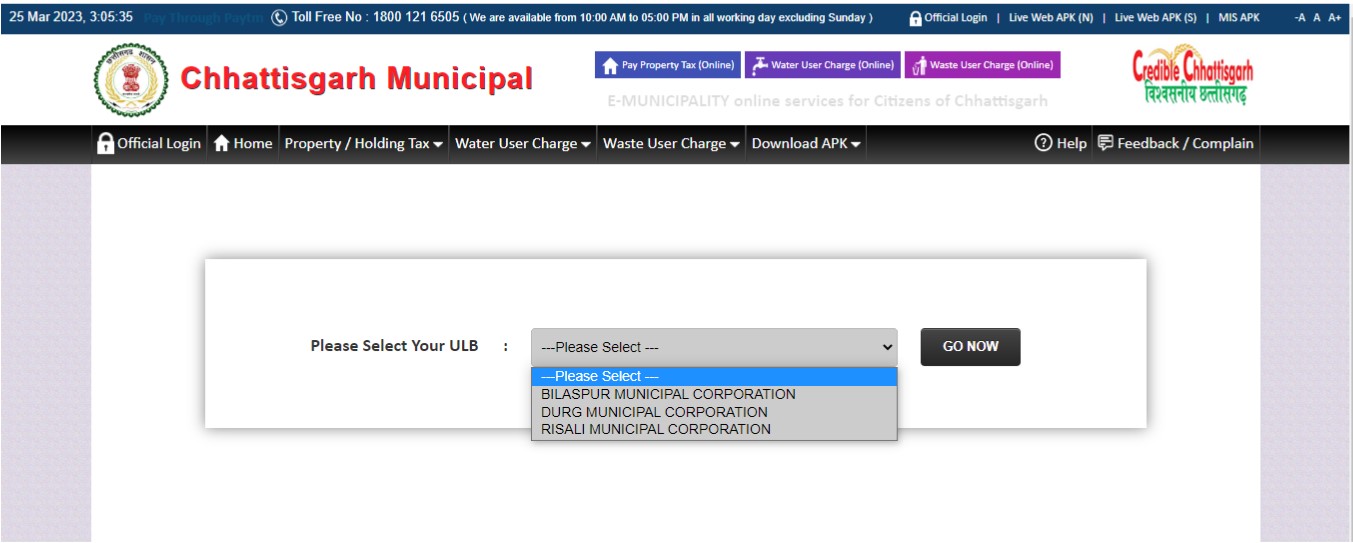Click the phone icon beside Toll Free number
This screenshot has height=543, width=1353.
coord(279,18)
